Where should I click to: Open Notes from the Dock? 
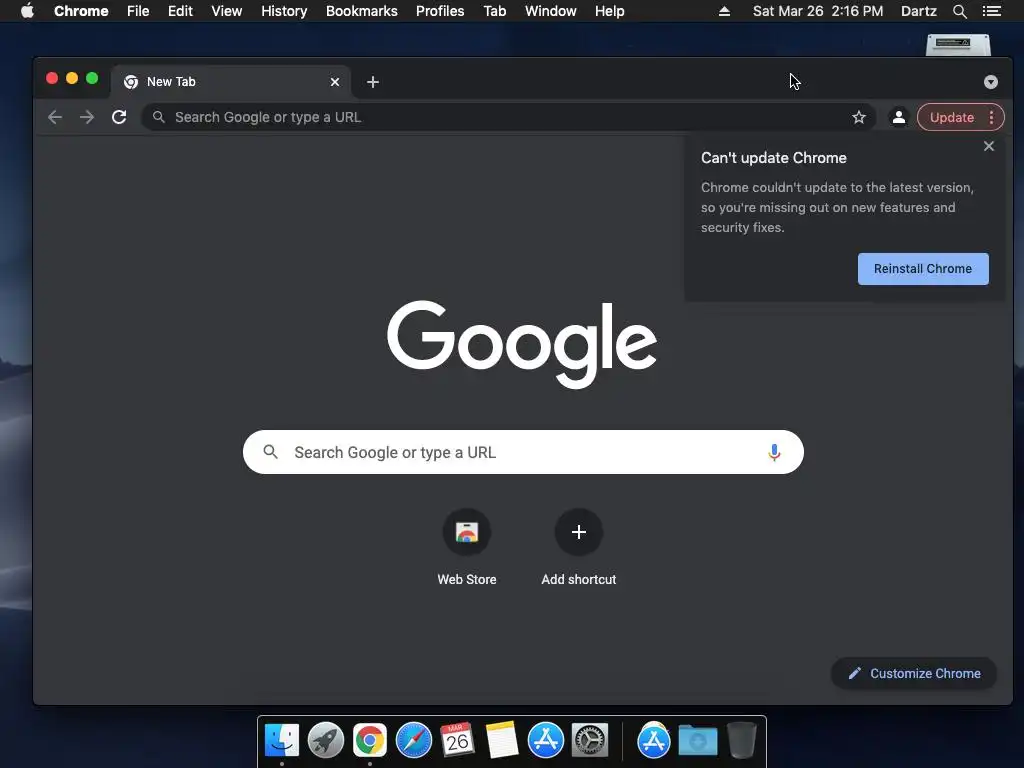pos(502,740)
